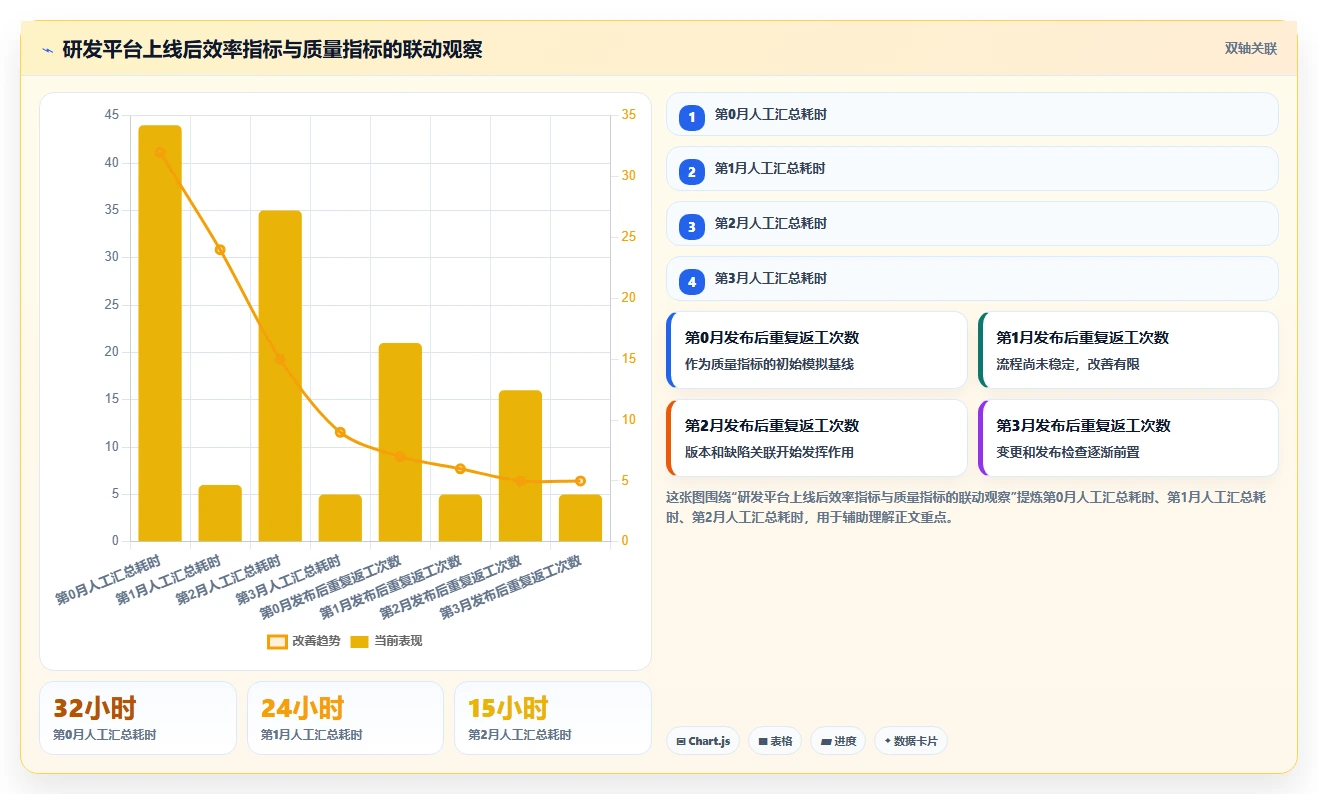Click the small icon in the 表格 tag
This screenshot has width=1318, height=794.
(x=763, y=742)
